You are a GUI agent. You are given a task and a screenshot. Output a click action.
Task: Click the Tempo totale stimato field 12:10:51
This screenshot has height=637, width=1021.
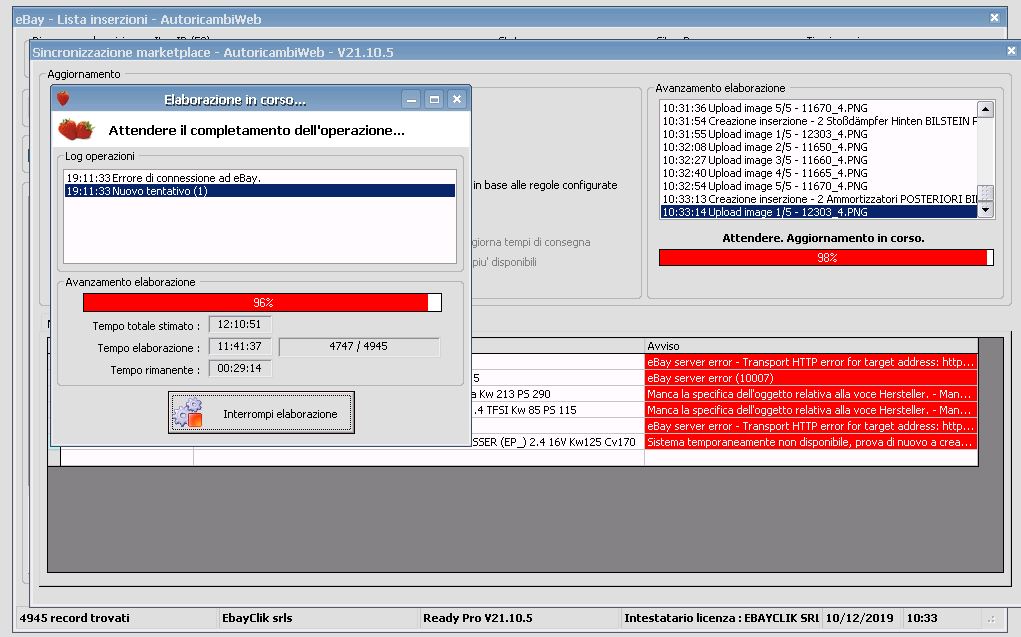tap(240, 324)
